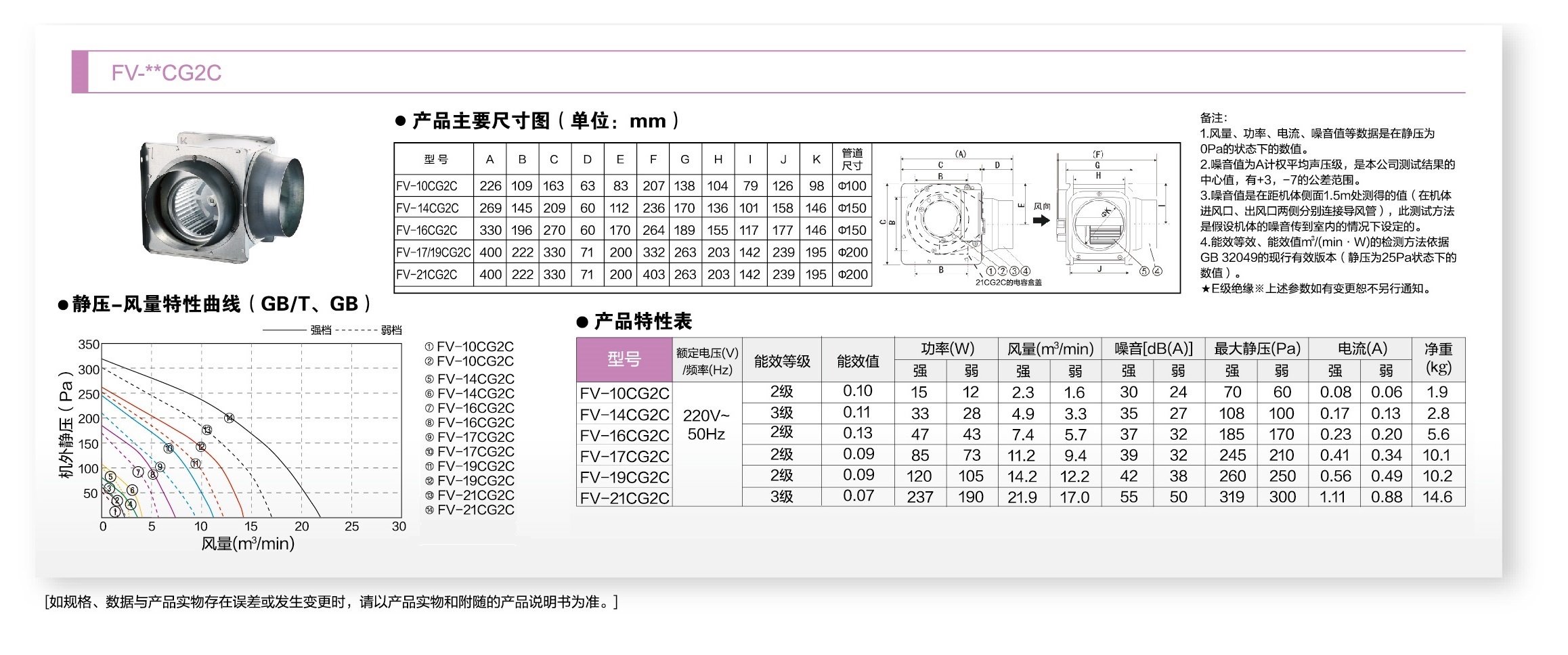Click the 机外静压(Pa) axis label

[66, 424]
